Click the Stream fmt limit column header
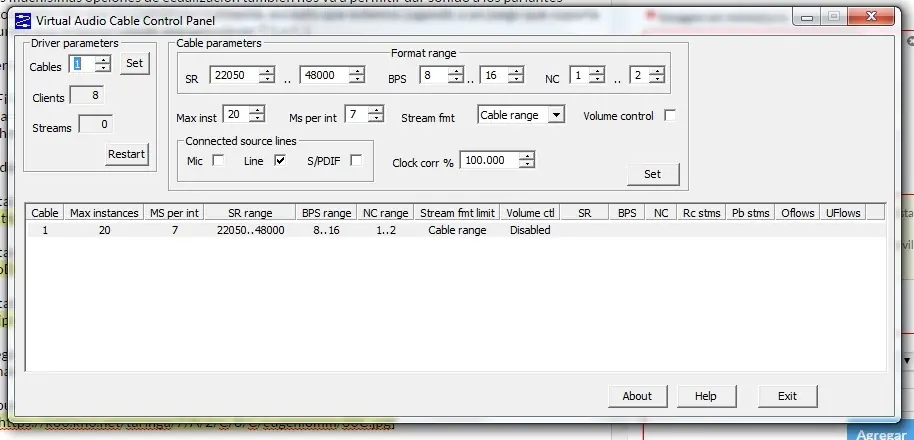 tap(458, 213)
